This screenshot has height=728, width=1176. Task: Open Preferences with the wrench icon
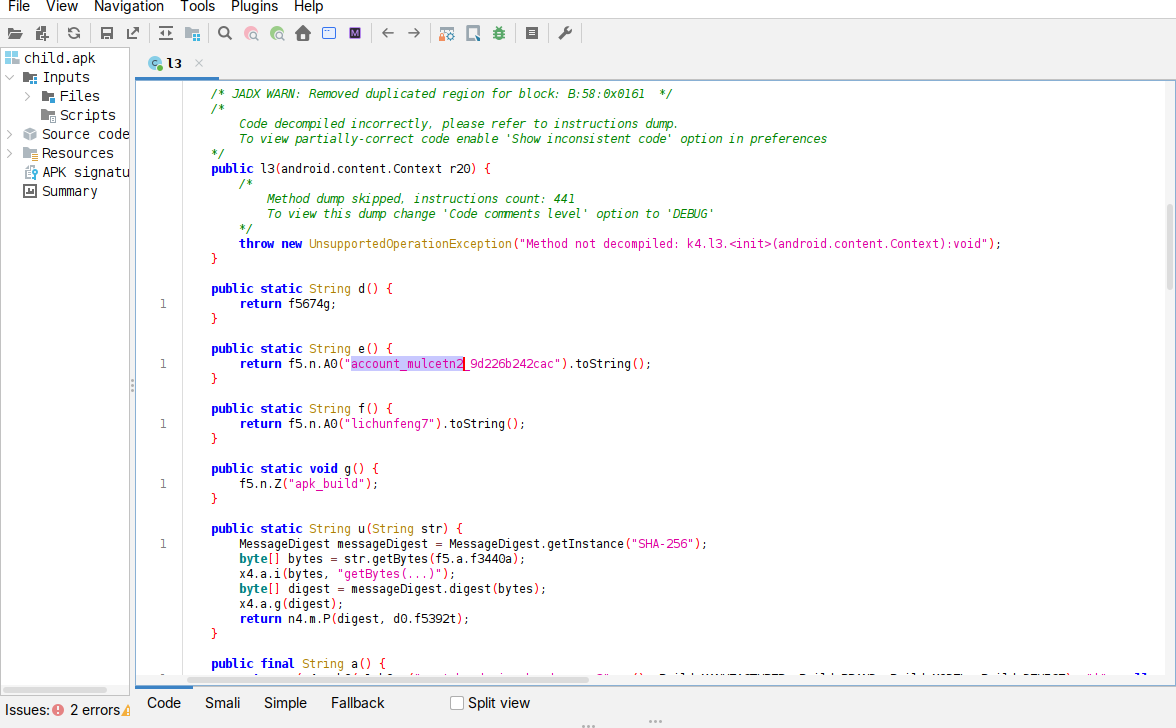(x=566, y=33)
